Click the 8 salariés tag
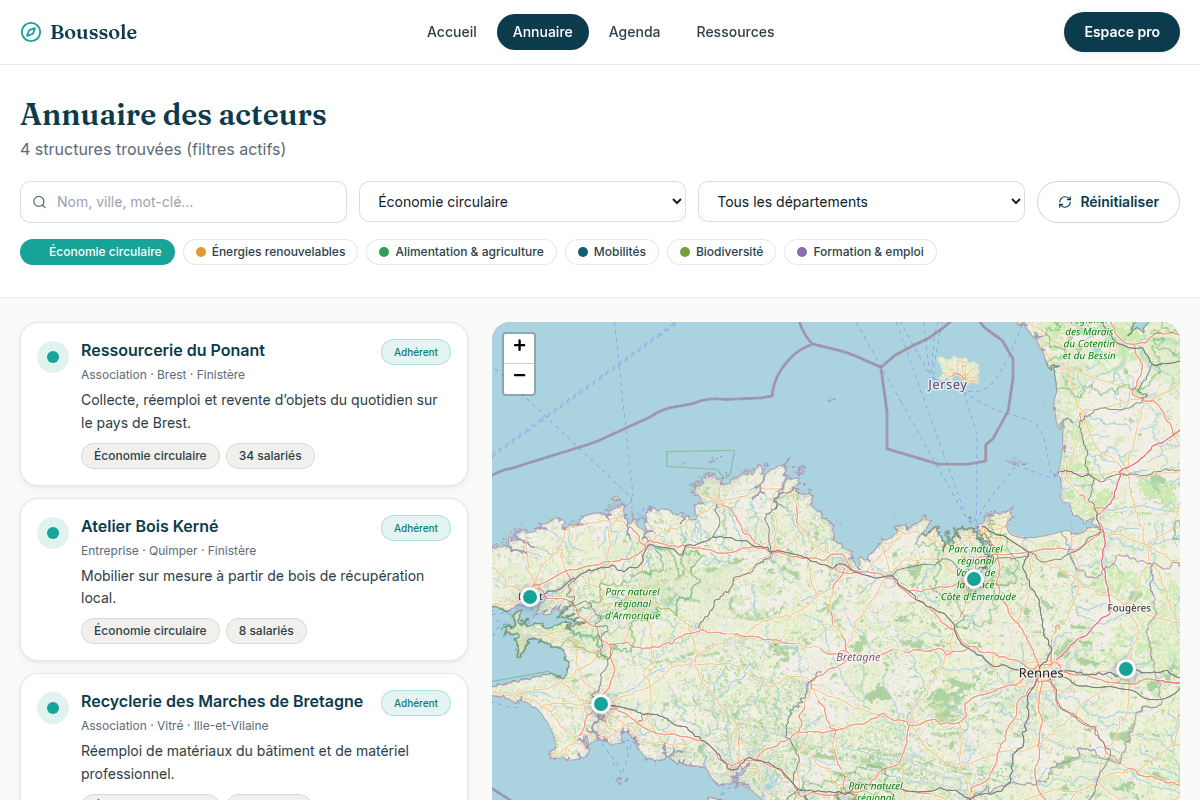Image resolution: width=1200 pixels, height=800 pixels. 266,631
